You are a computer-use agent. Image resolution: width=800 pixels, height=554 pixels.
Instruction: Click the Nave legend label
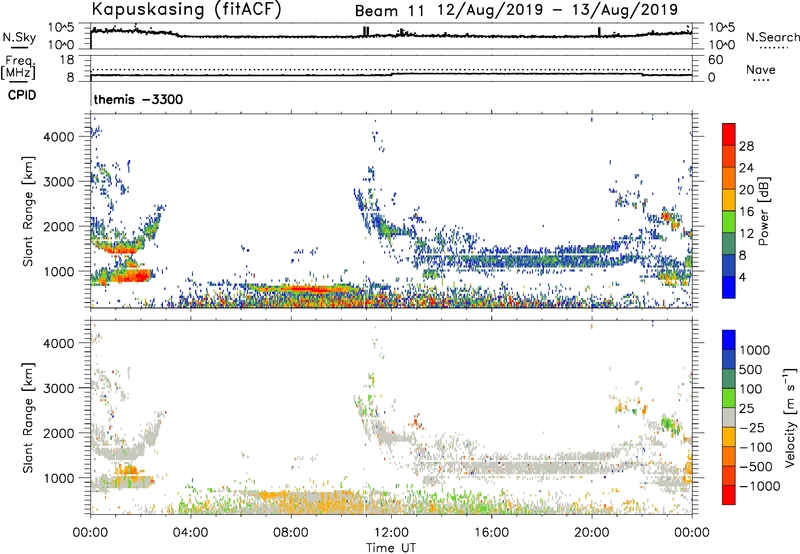760,69
